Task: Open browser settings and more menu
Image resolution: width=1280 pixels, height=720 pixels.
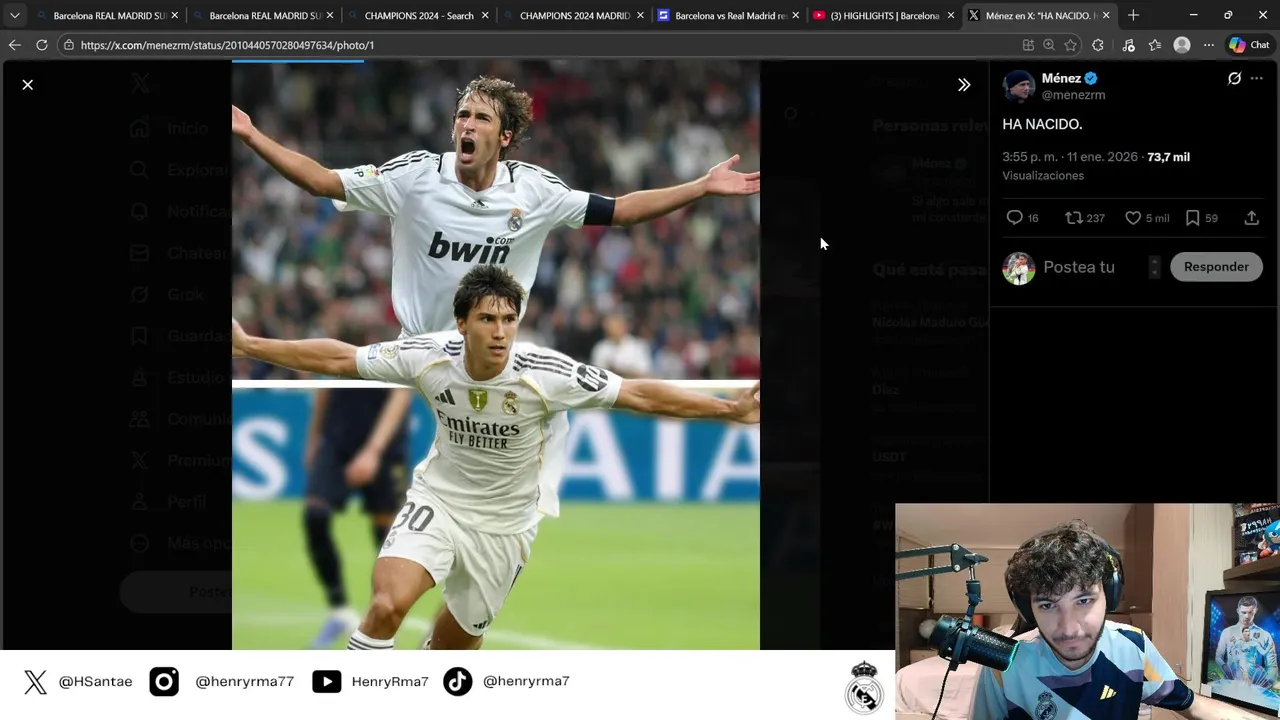Action: point(1209,45)
